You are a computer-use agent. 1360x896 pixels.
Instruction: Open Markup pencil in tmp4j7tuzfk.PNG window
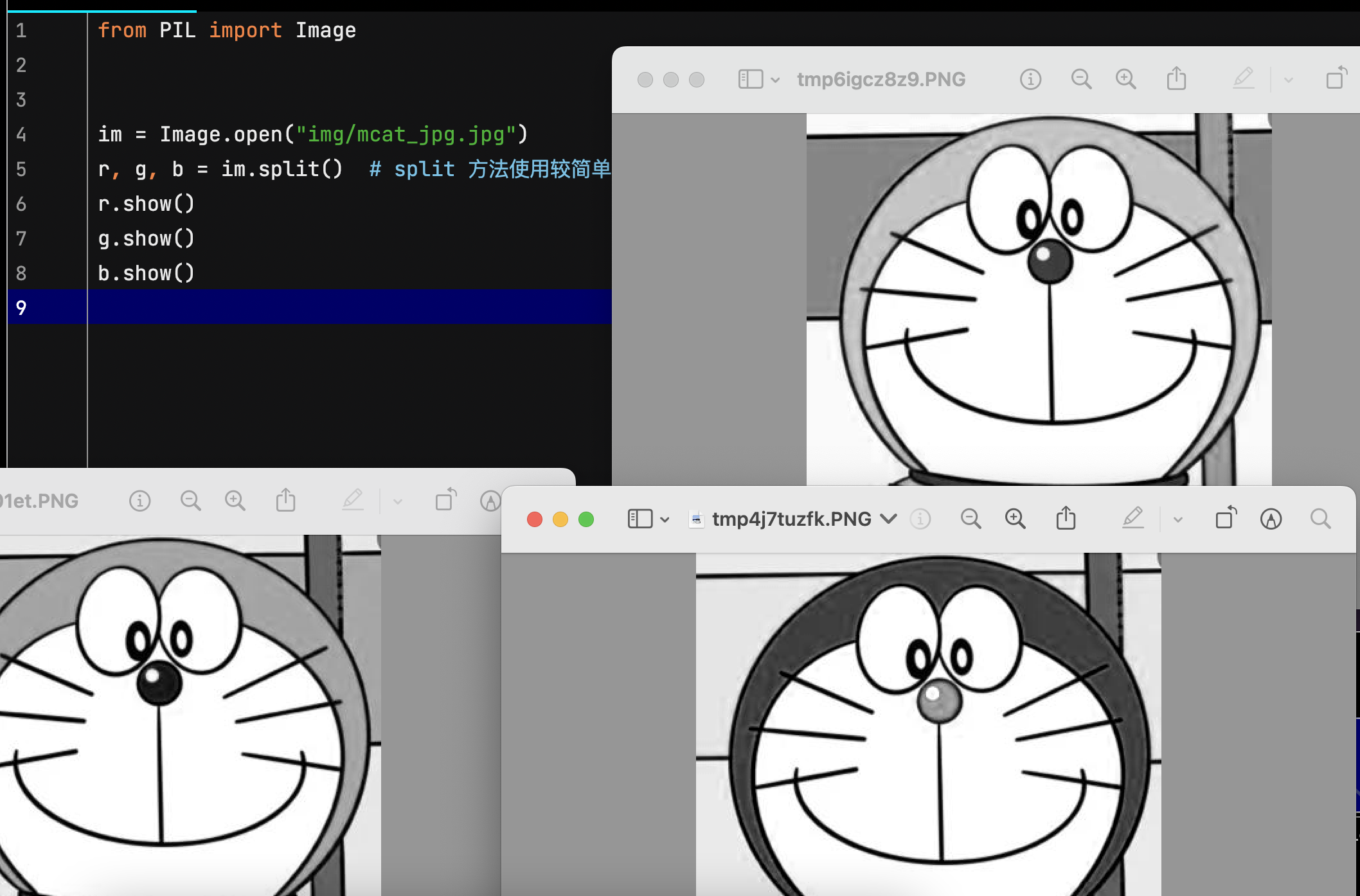tap(1132, 518)
